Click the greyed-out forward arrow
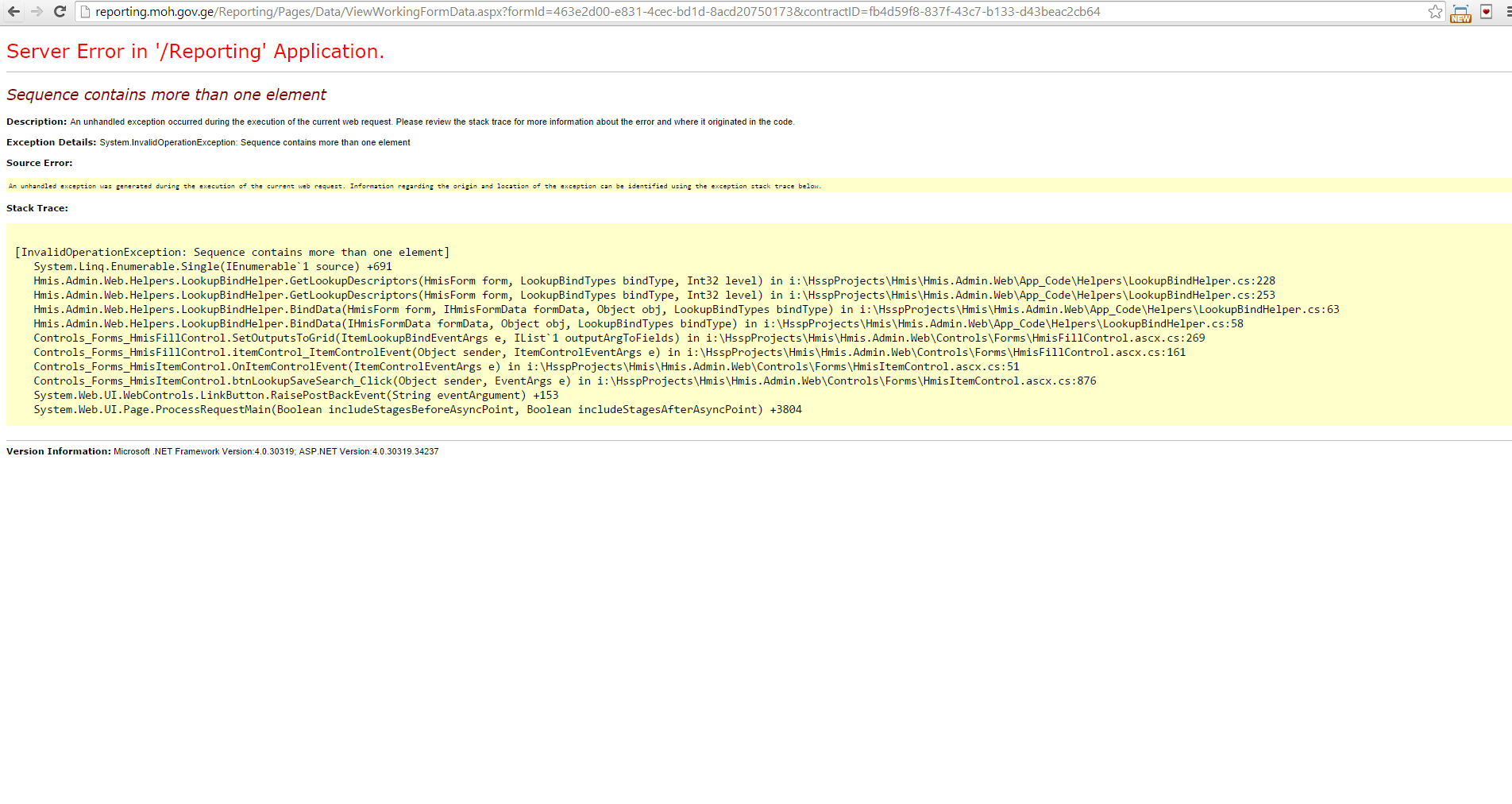Screen dimensions: 1512x804 point(37,12)
